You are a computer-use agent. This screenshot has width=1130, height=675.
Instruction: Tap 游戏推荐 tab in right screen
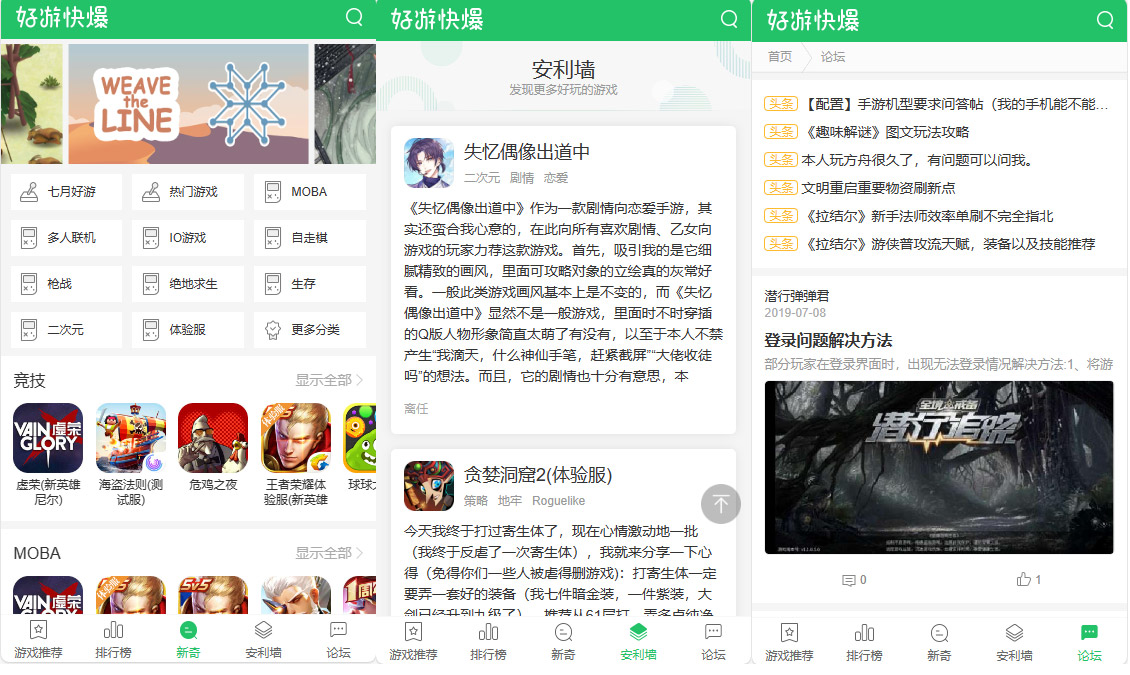coord(789,643)
